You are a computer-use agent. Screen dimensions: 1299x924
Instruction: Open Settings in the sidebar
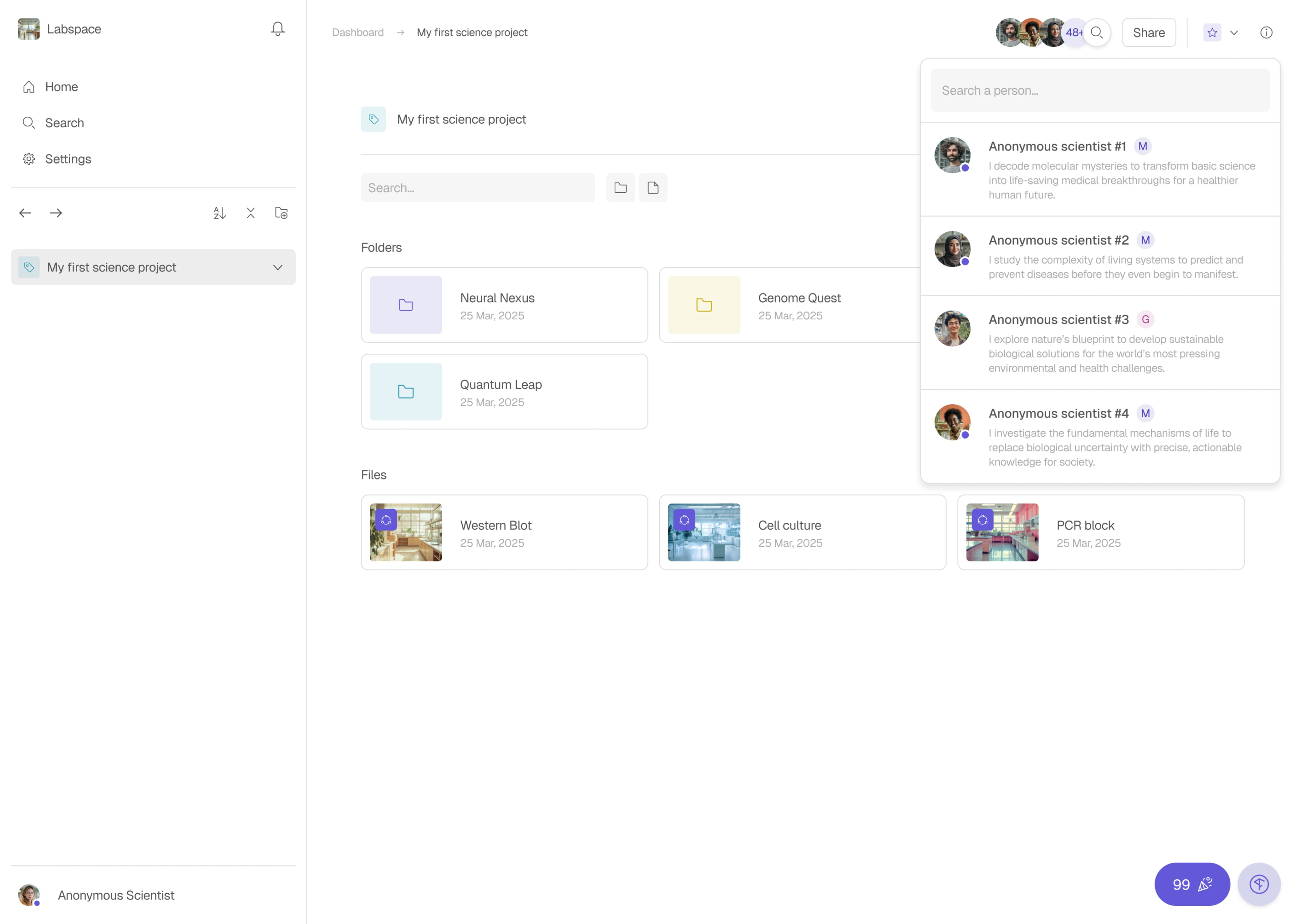coord(56,159)
